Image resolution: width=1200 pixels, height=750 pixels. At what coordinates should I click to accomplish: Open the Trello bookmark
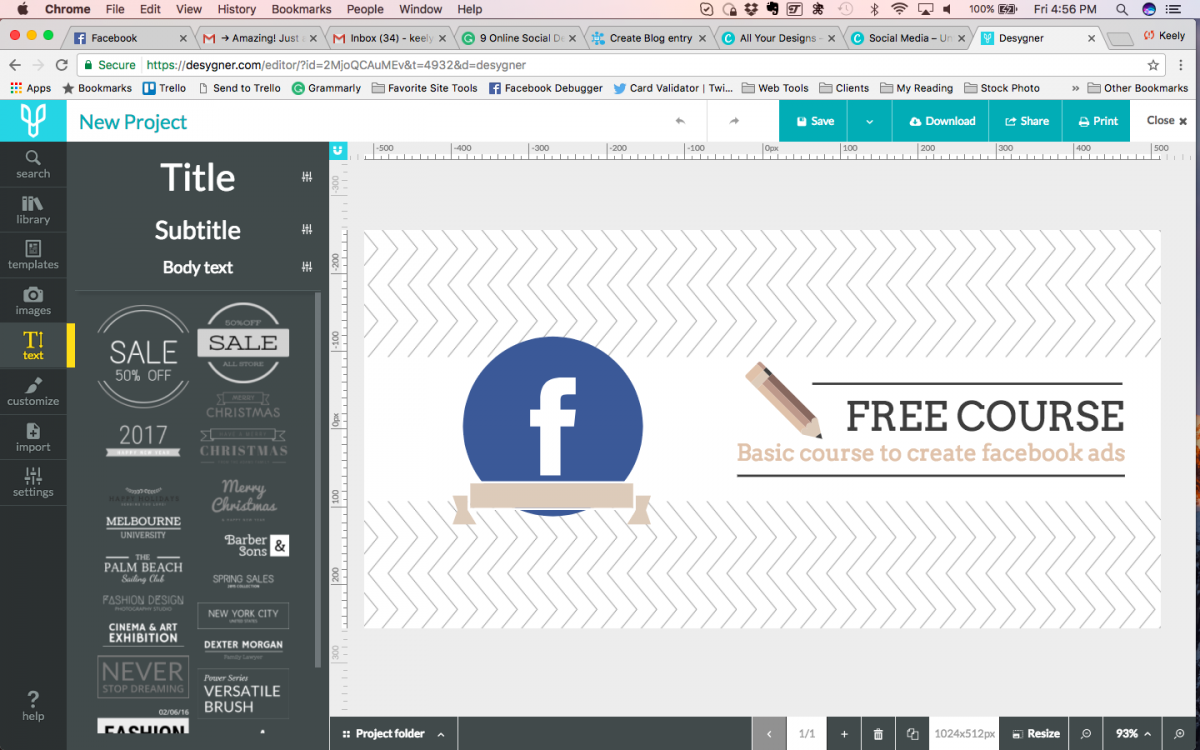pos(164,88)
